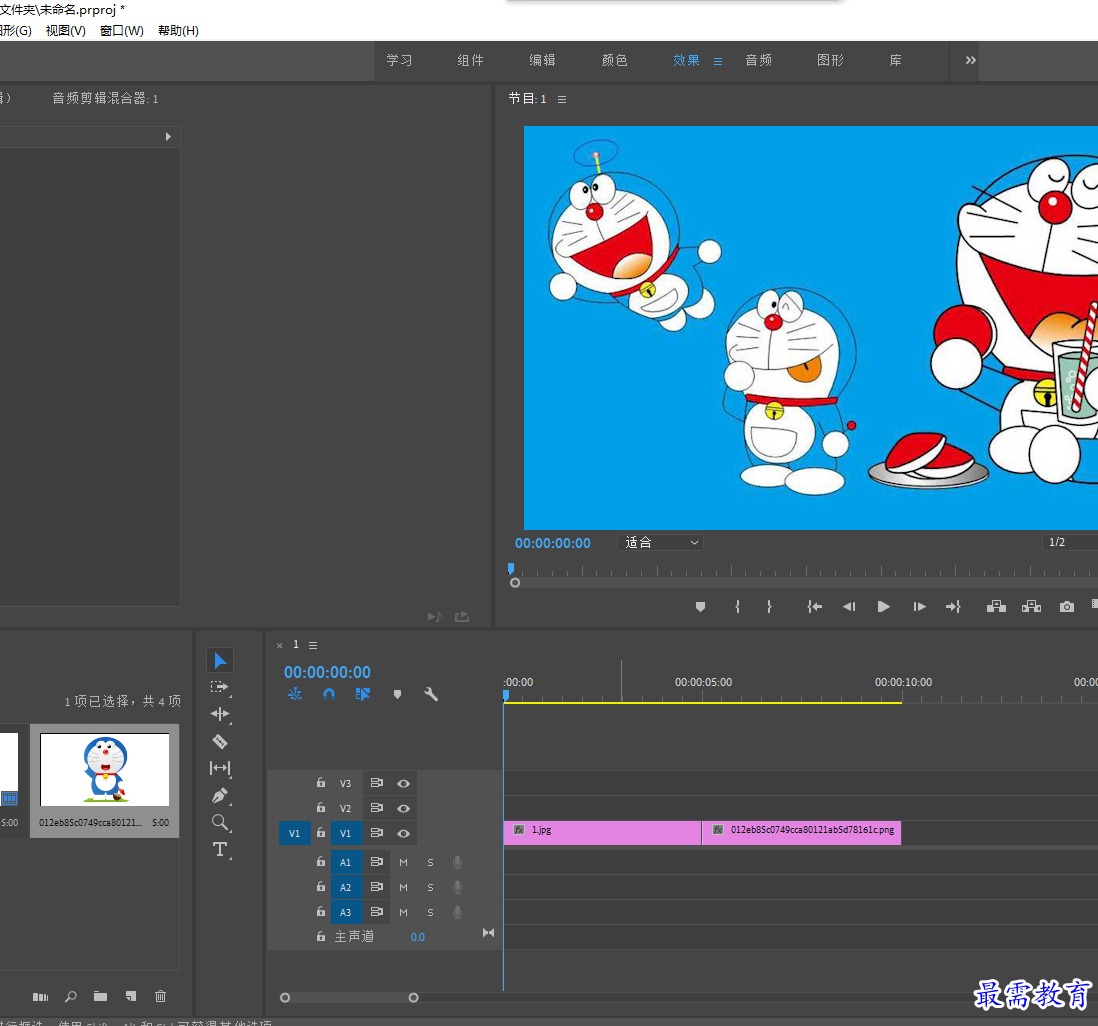Mark In point in Program monitor

click(737, 606)
